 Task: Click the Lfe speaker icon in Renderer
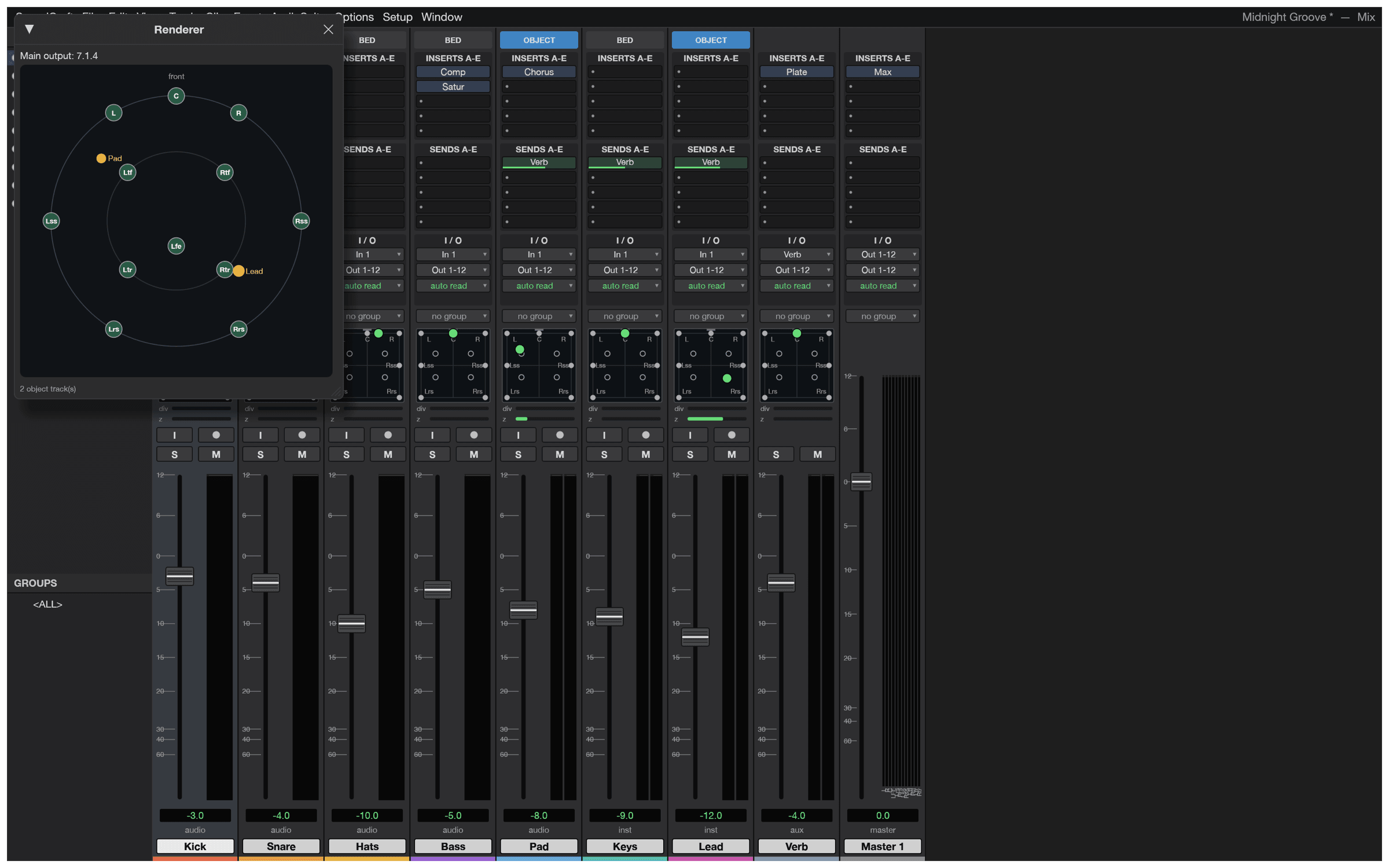[x=176, y=246]
